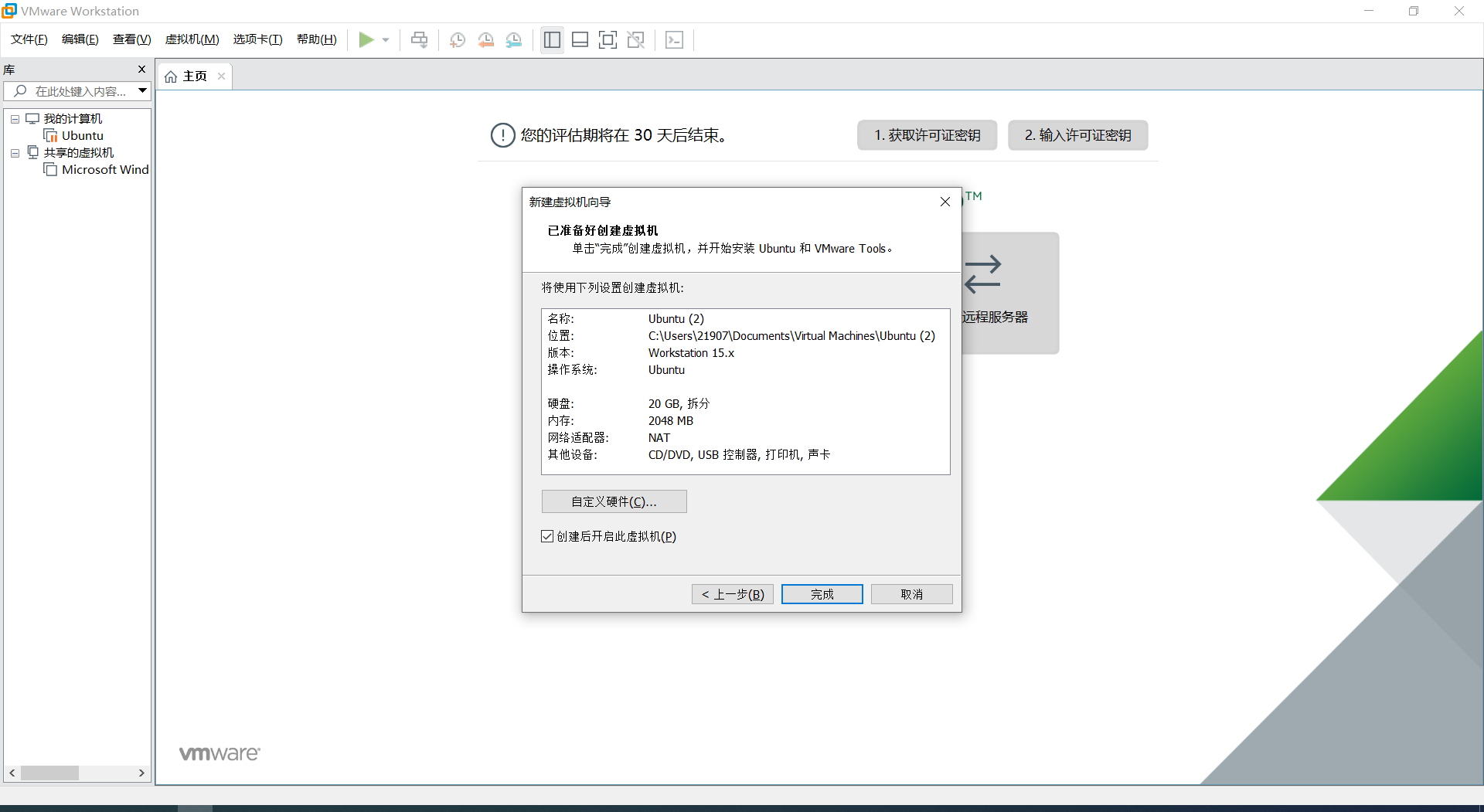Image resolution: width=1484 pixels, height=812 pixels.
Task: Click the 完成 button to finish wizard
Action: [x=822, y=593]
